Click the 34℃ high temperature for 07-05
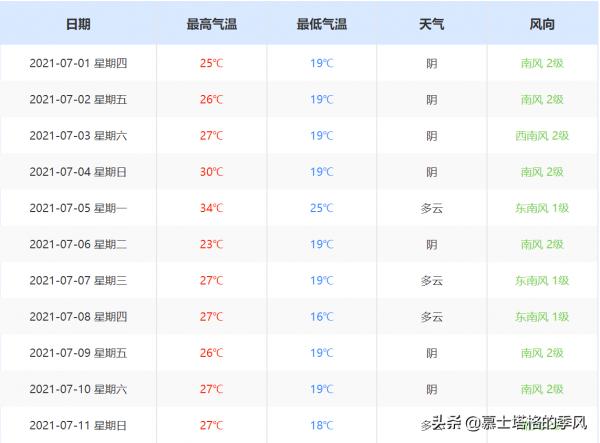Viewport: 600px width, 443px height. click(211, 208)
